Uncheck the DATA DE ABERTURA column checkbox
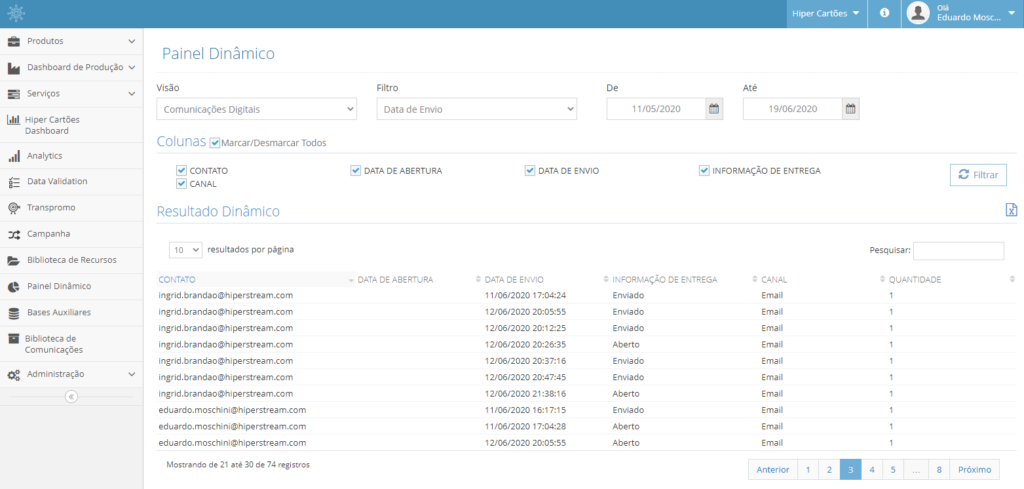 point(356,171)
